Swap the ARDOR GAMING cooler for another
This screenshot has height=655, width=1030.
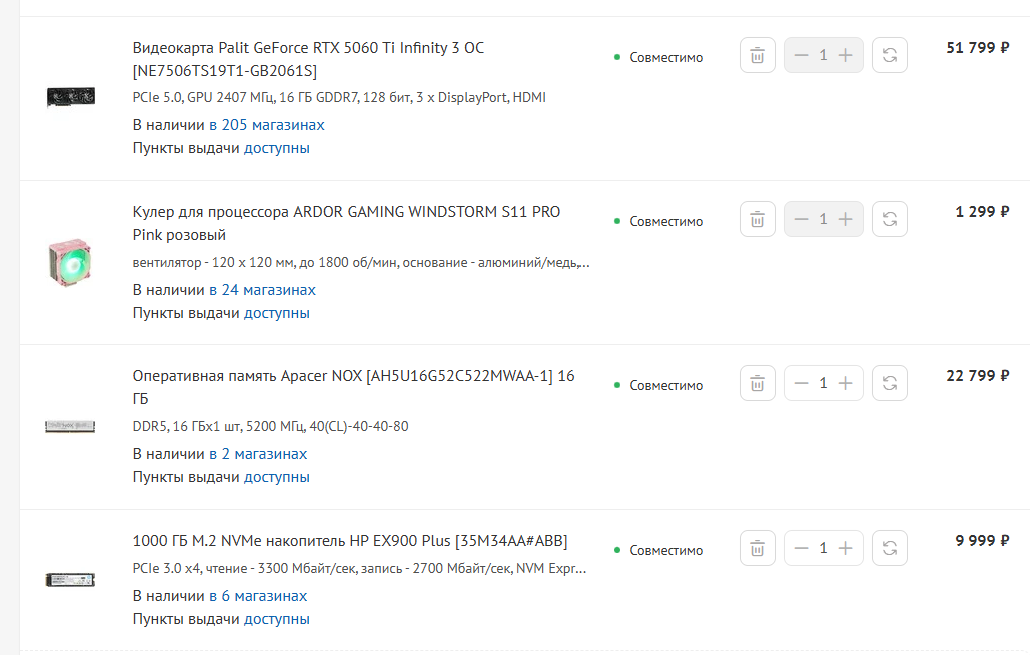[889, 219]
